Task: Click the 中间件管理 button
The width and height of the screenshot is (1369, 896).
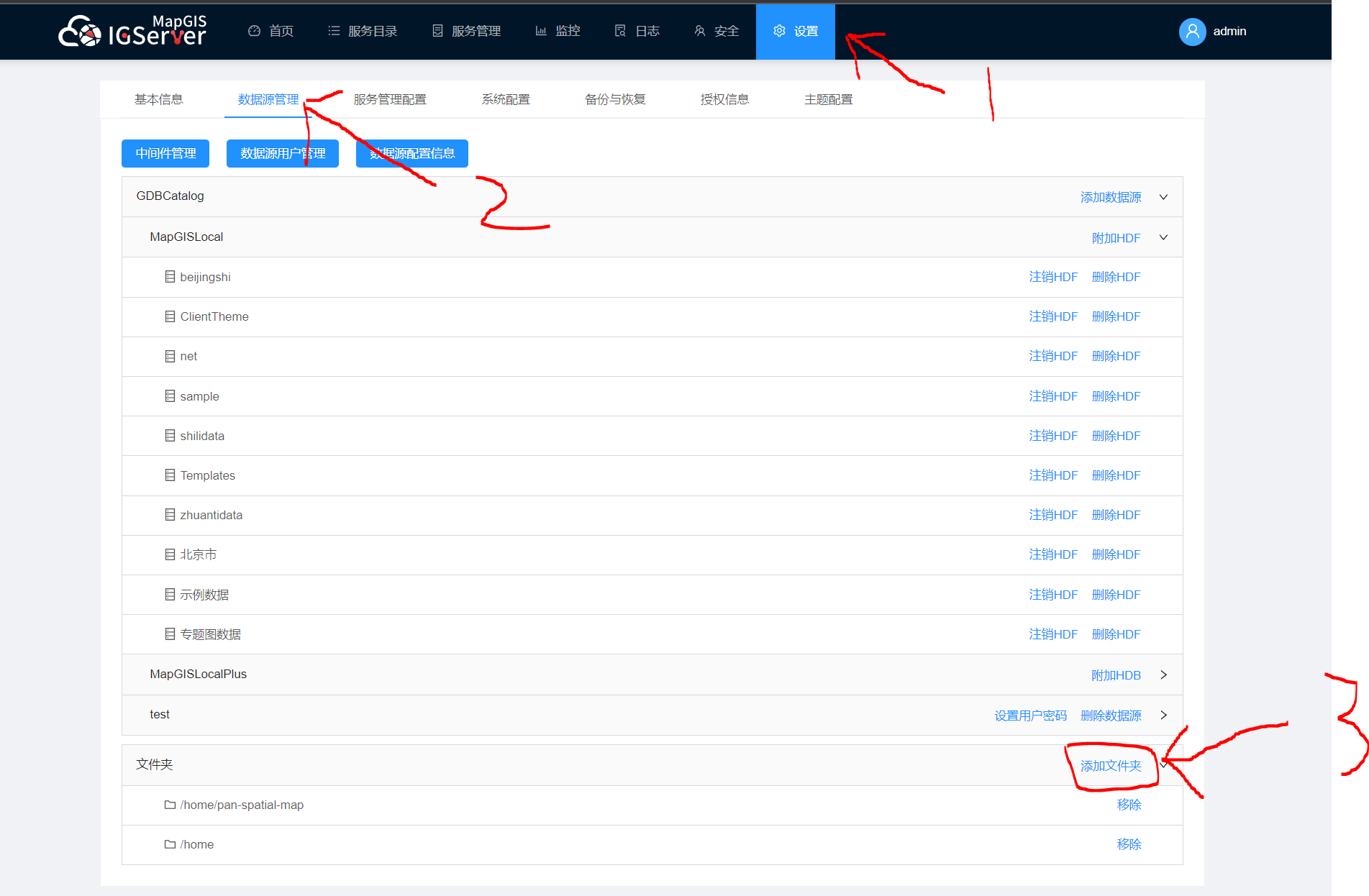Action: (165, 153)
